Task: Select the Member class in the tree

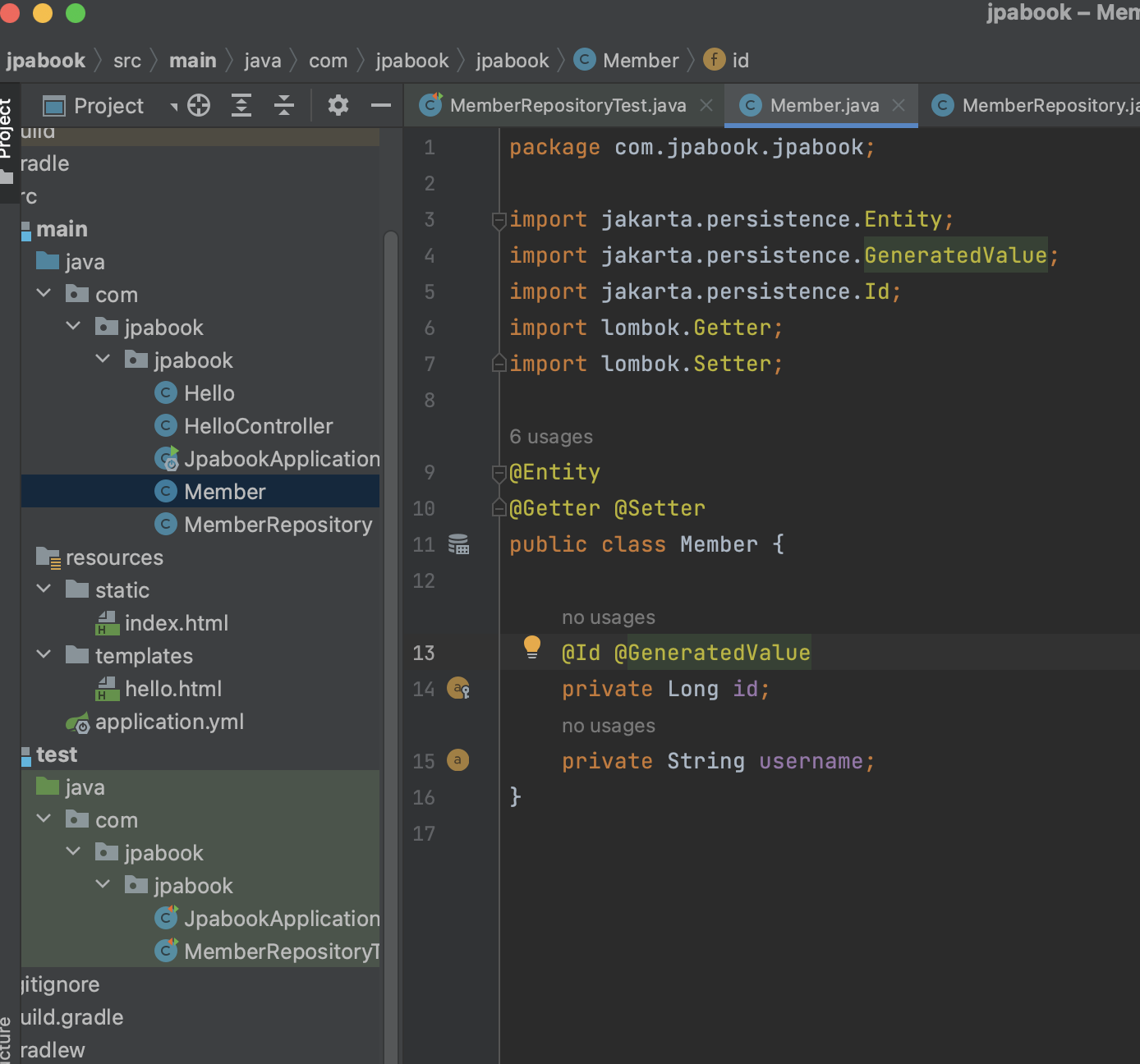Action: (200, 492)
